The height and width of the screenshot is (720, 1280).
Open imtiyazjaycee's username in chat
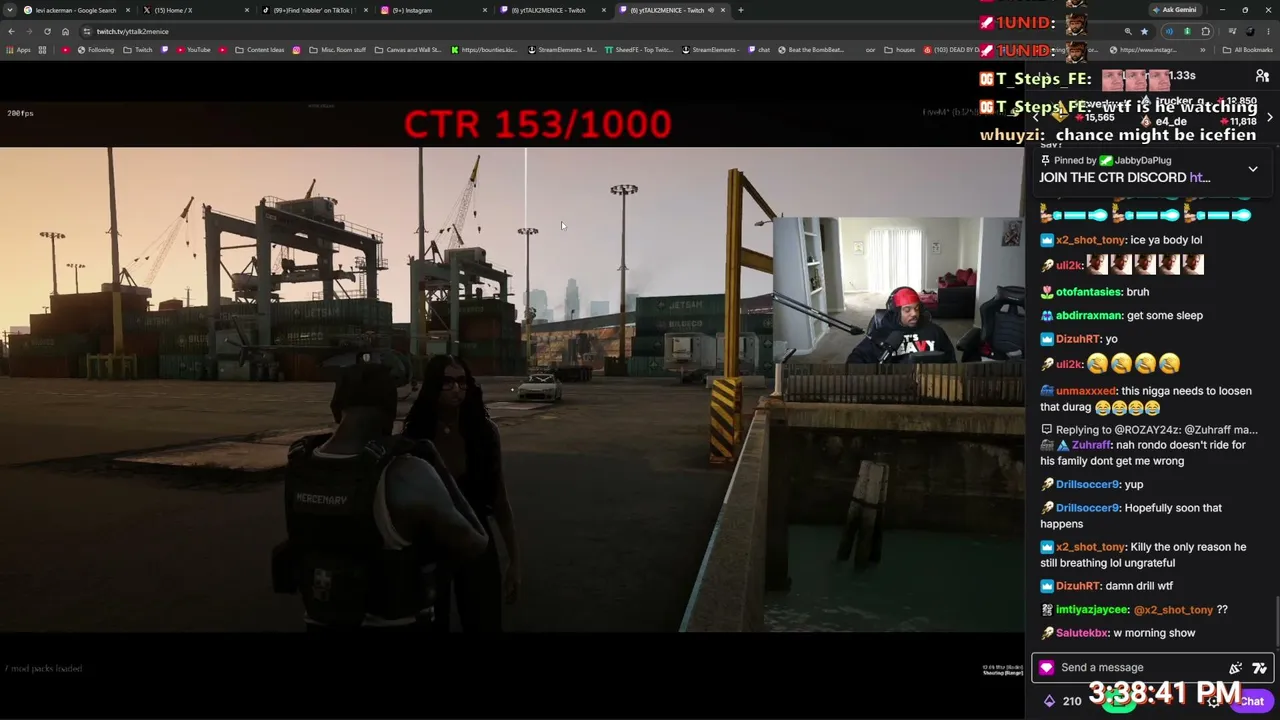(x=1092, y=610)
